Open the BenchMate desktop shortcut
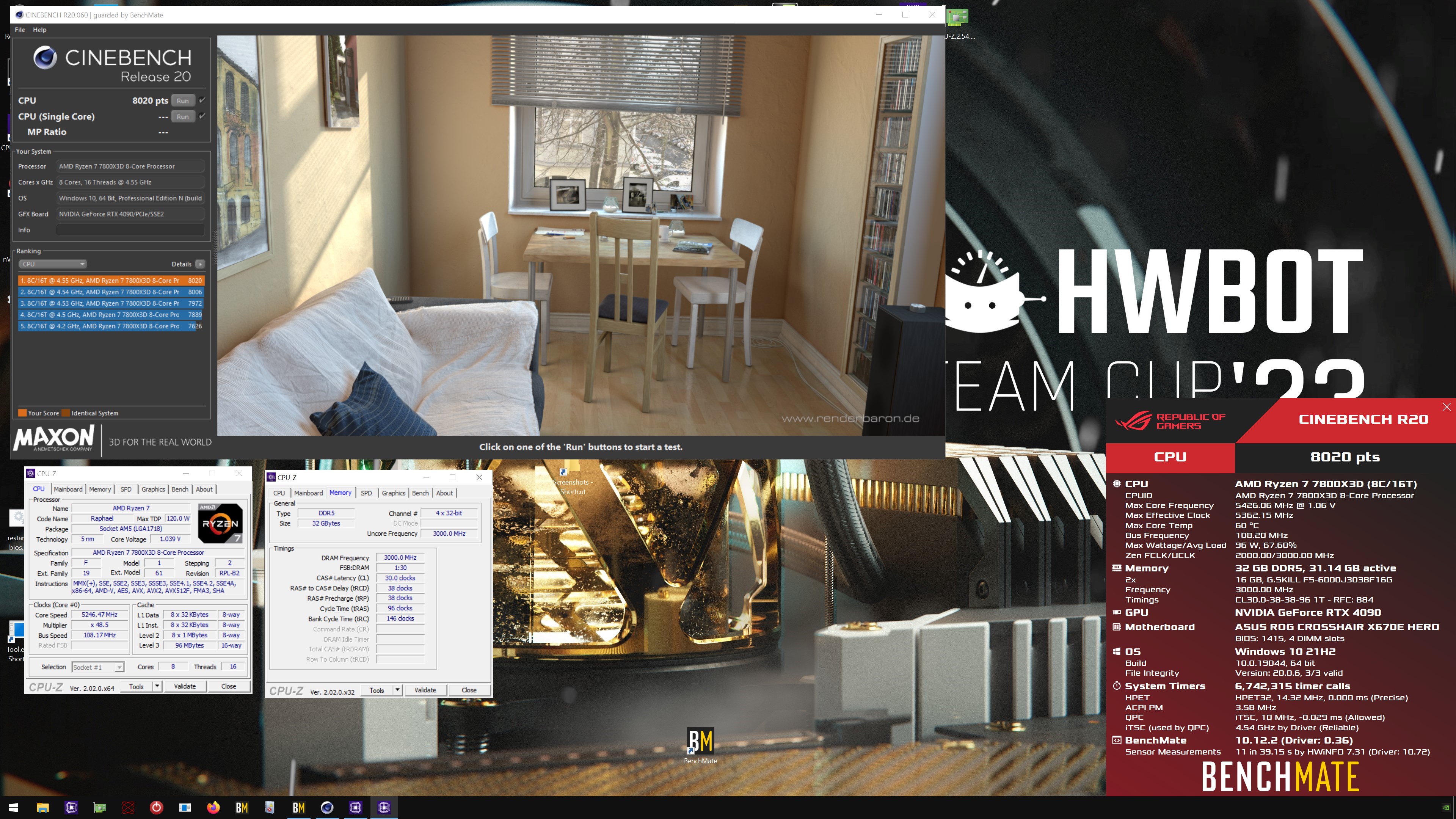The height and width of the screenshot is (819, 1456). pos(700,746)
